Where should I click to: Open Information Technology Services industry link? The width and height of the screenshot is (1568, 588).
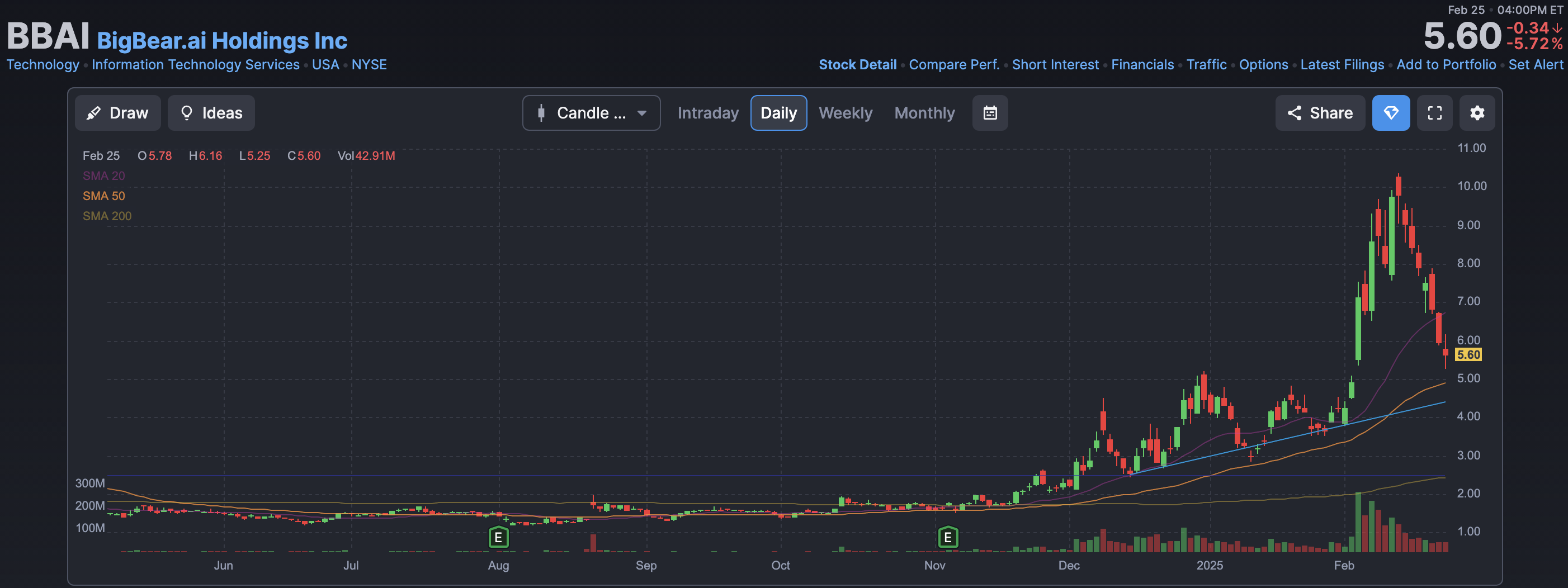point(195,64)
